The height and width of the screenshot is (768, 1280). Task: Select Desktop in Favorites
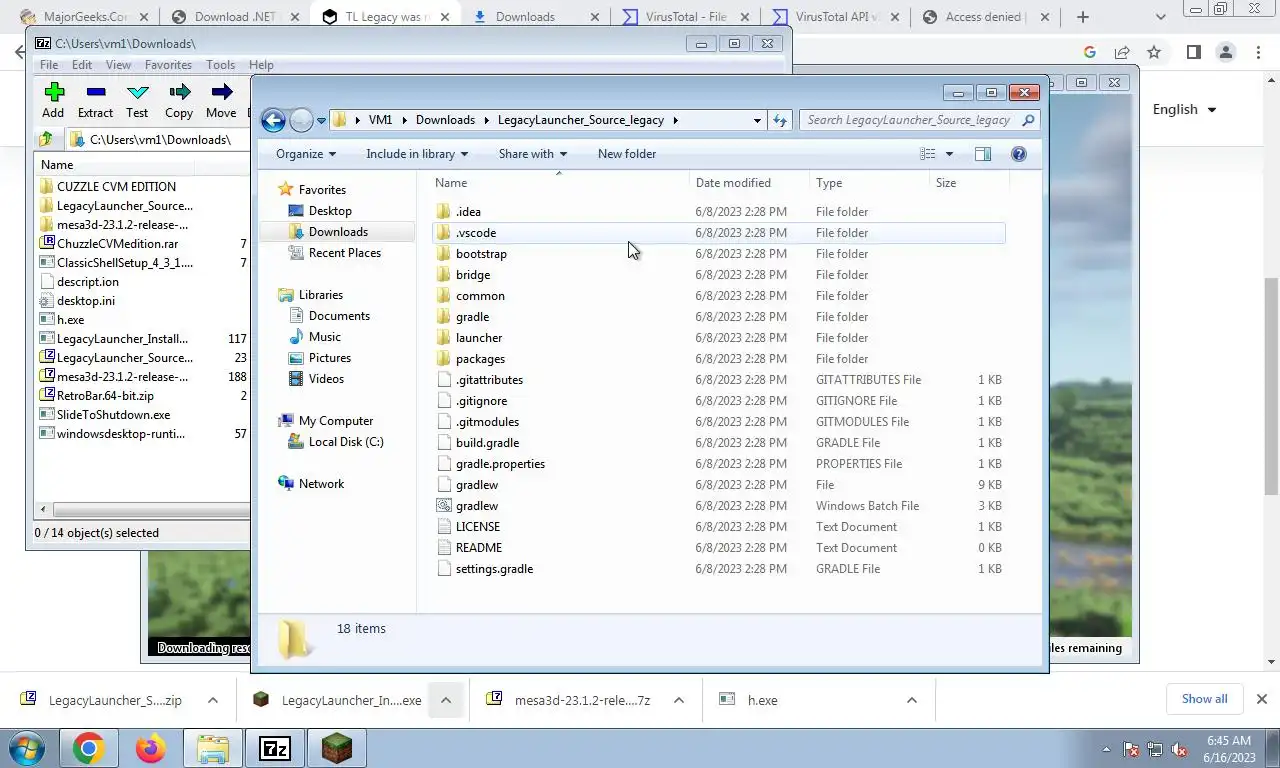point(330,211)
